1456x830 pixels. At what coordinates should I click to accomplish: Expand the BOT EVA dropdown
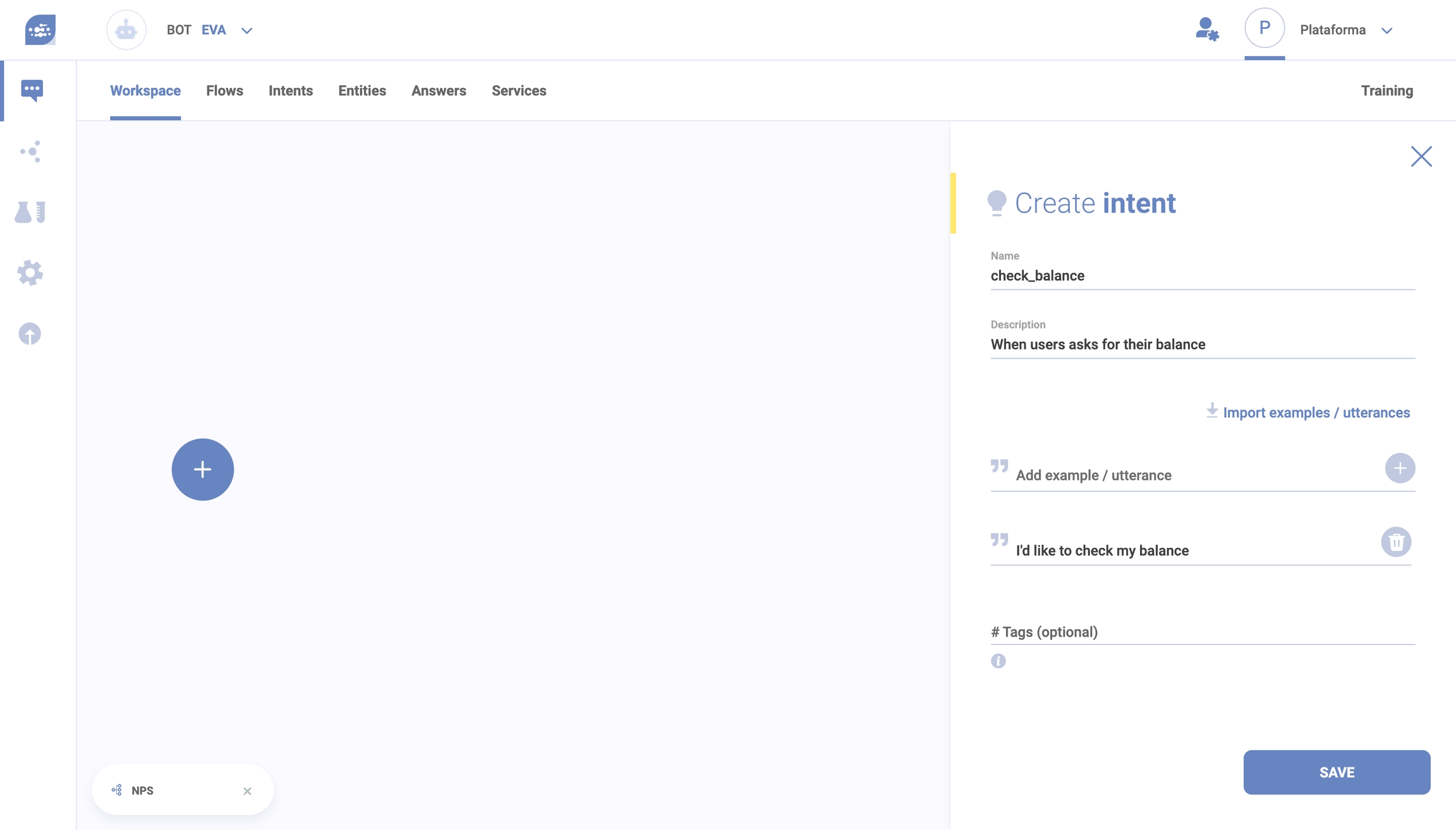click(x=246, y=30)
